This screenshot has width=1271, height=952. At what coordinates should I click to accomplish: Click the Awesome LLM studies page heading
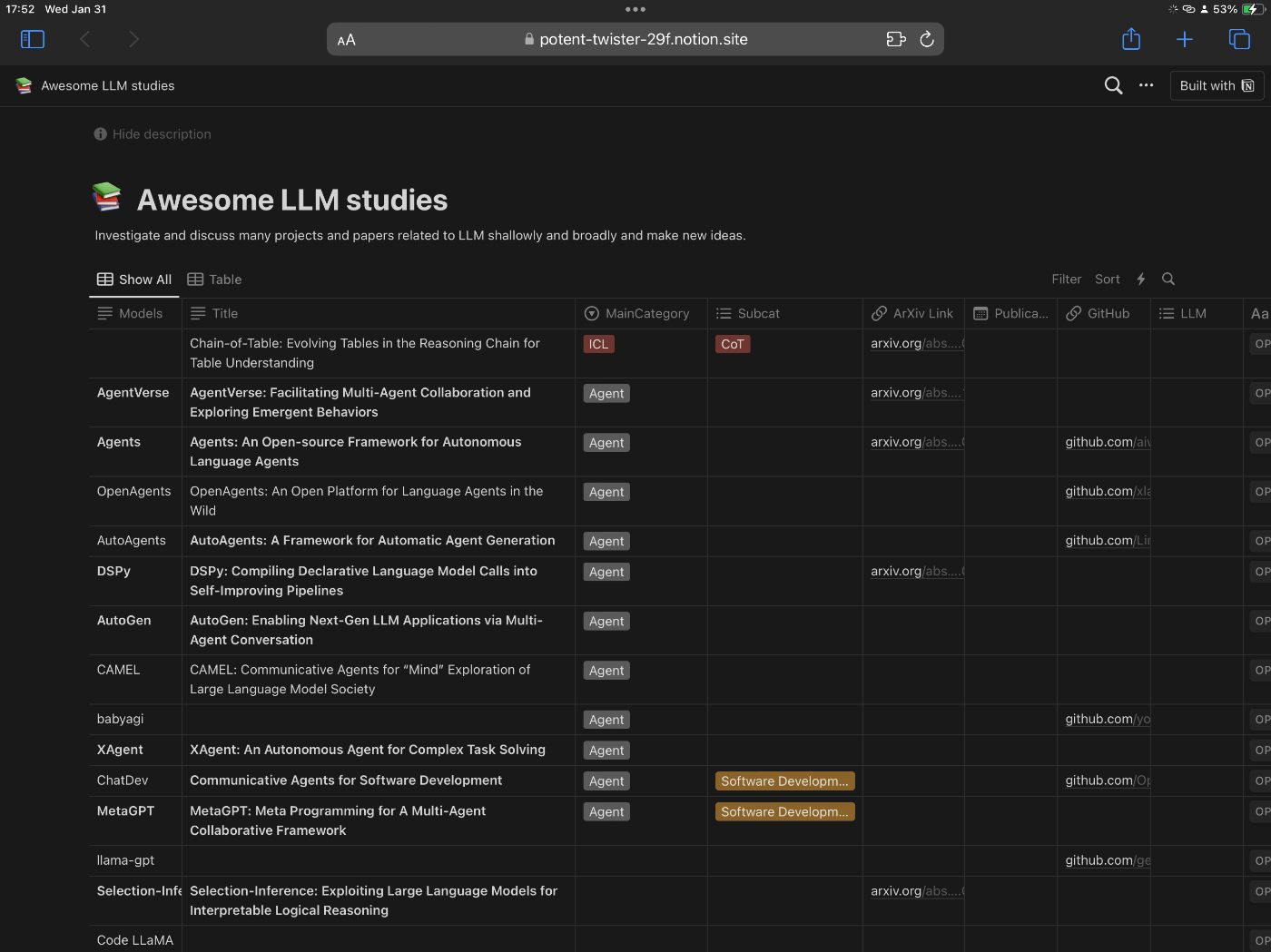click(292, 200)
